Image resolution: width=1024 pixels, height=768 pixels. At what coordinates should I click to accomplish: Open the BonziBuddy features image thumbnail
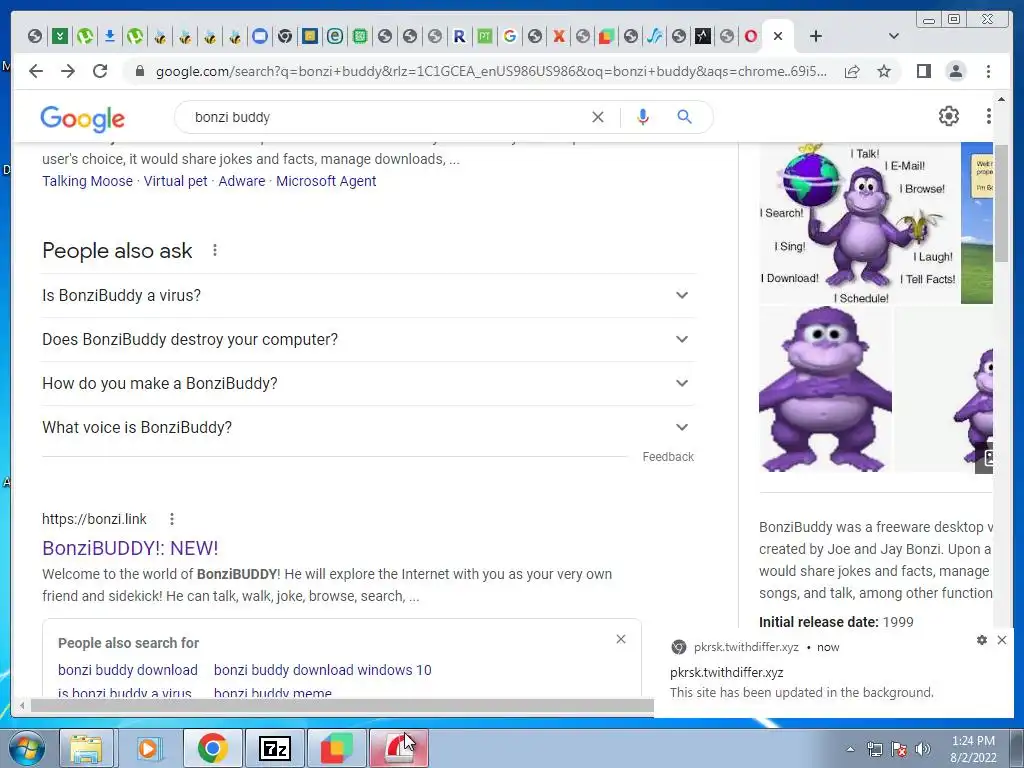[x=858, y=223]
